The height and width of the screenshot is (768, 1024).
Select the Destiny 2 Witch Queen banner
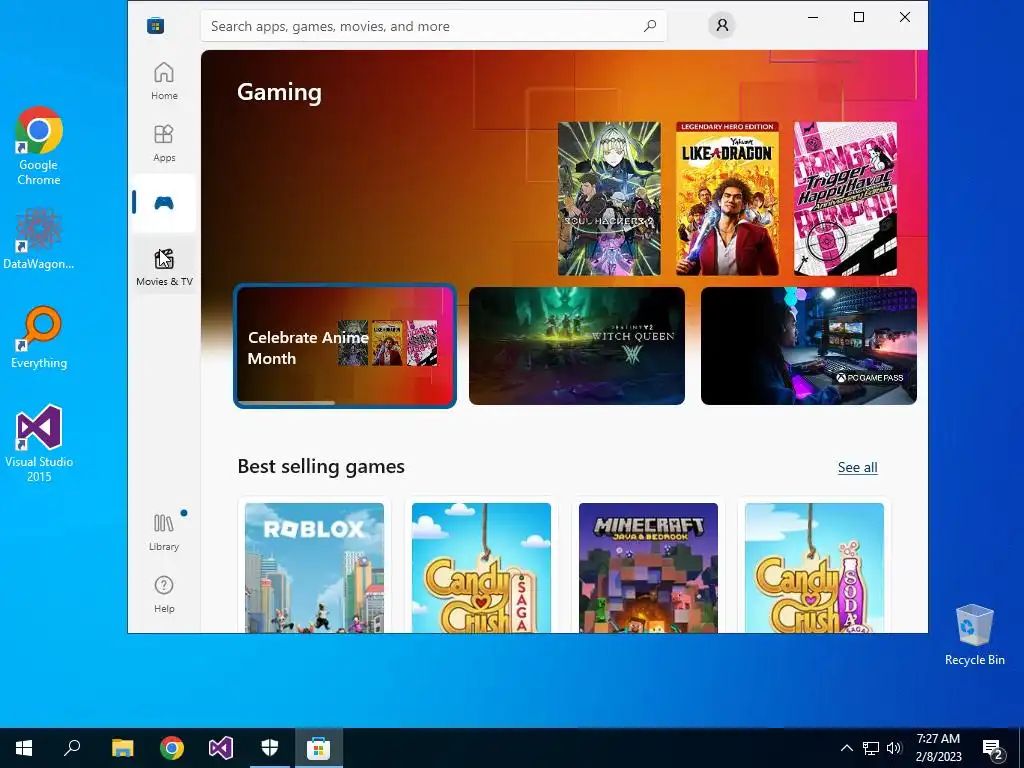click(577, 345)
